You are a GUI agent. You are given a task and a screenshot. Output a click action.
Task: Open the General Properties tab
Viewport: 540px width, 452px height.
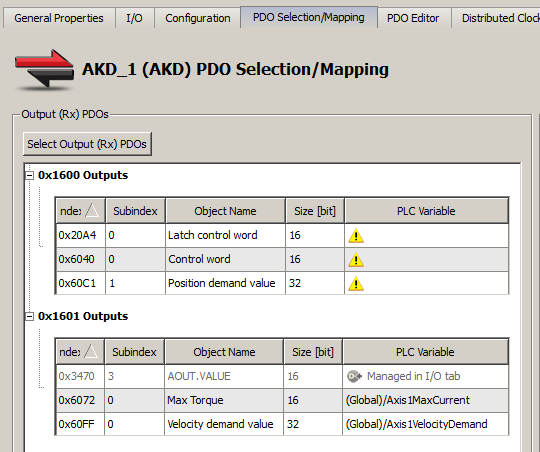coord(59,18)
